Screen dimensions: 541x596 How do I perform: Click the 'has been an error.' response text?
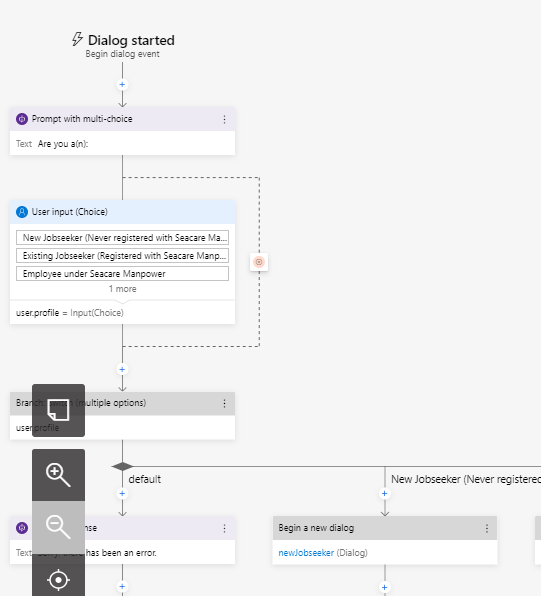click(121, 553)
